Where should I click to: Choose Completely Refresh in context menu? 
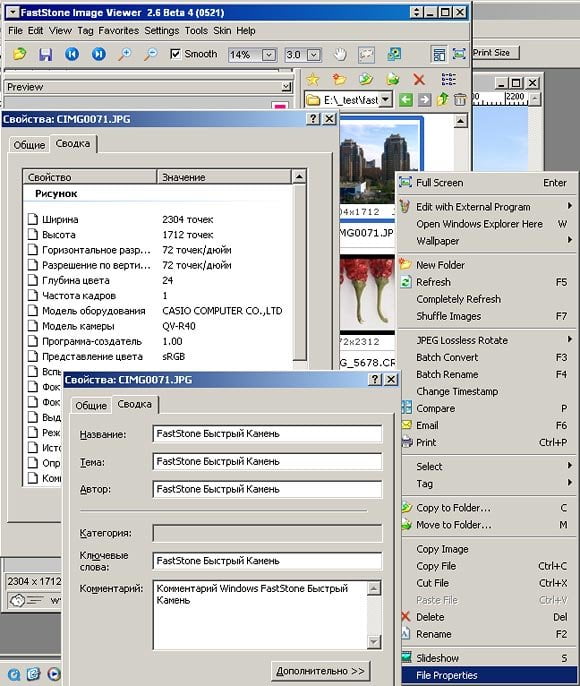487,299
